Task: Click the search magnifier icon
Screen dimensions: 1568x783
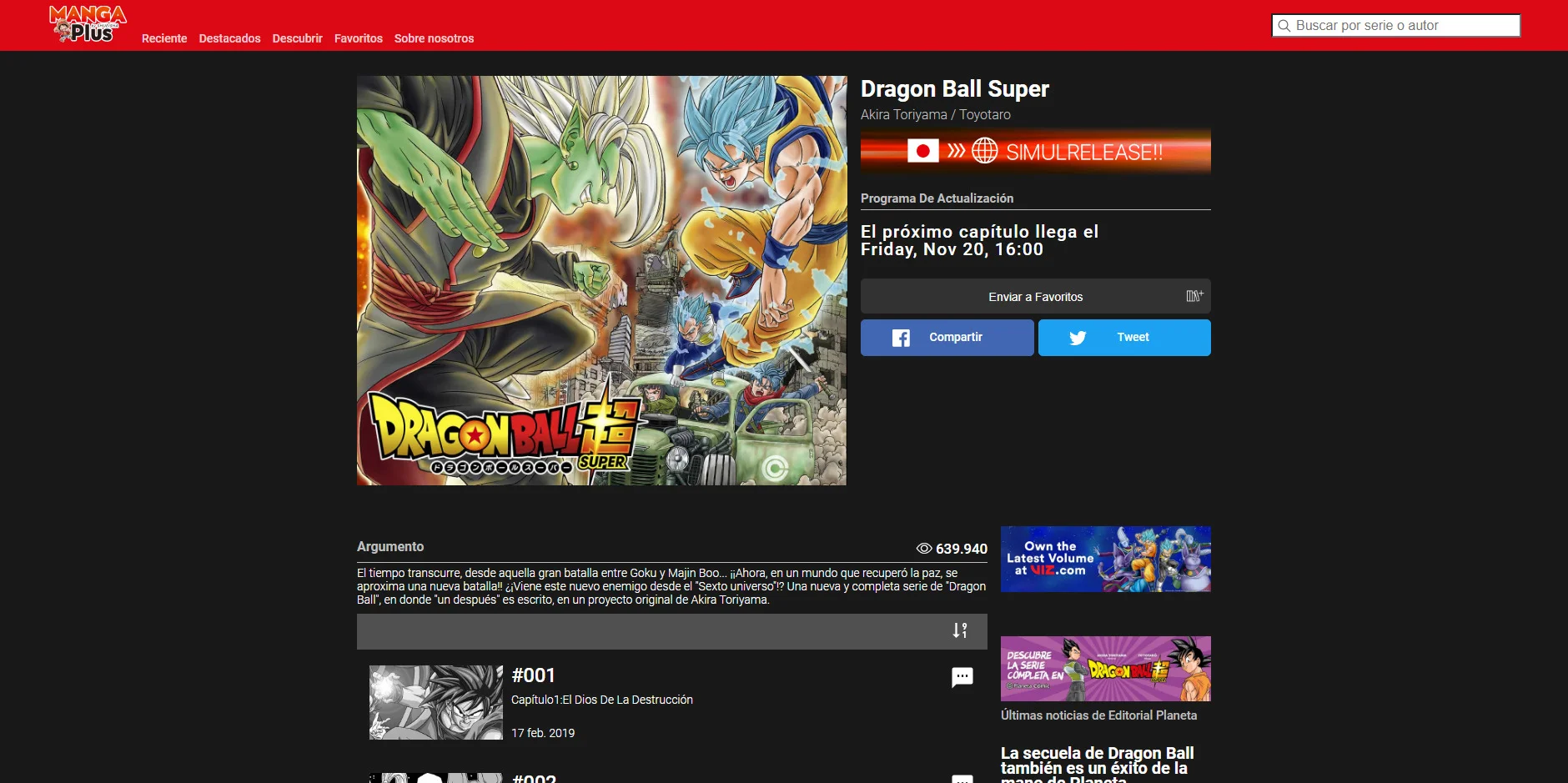Action: coord(1284,26)
